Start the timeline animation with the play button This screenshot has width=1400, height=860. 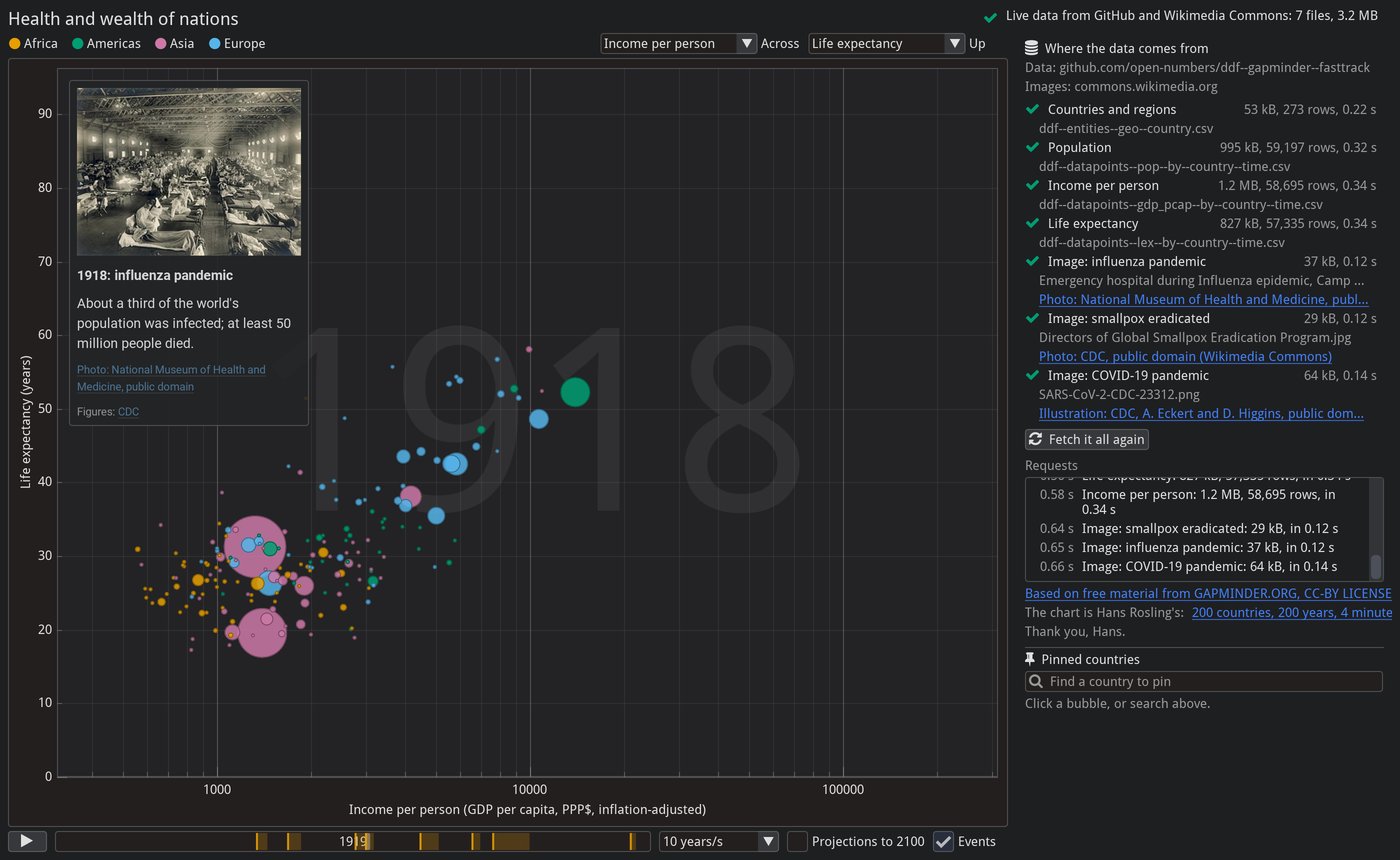click(27, 841)
